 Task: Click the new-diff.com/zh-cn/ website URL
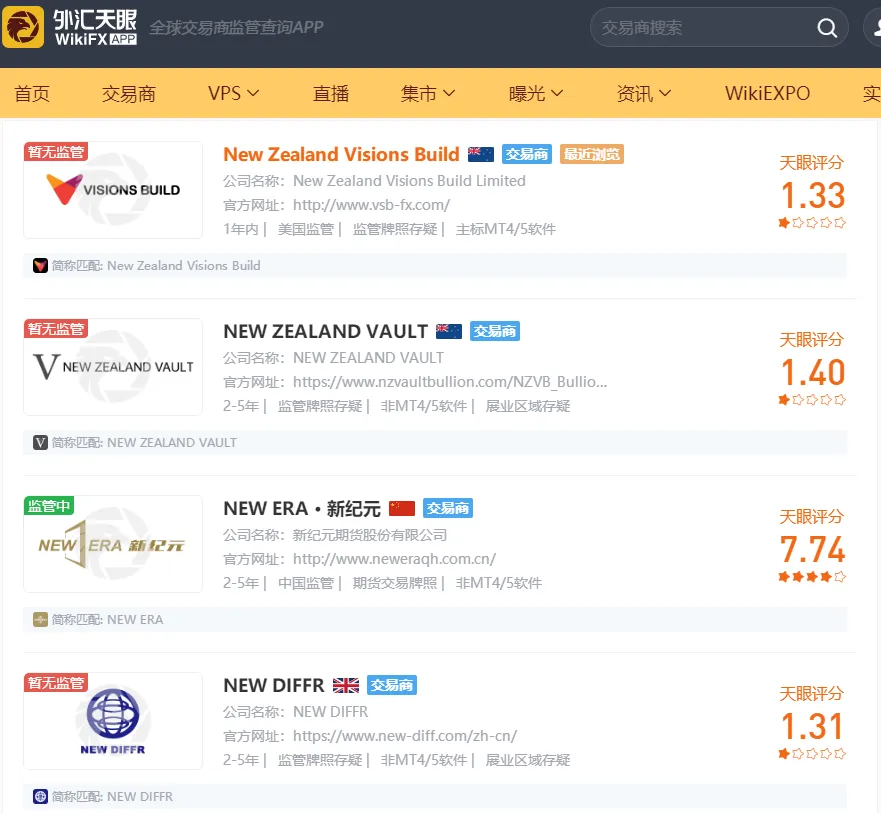click(x=405, y=736)
